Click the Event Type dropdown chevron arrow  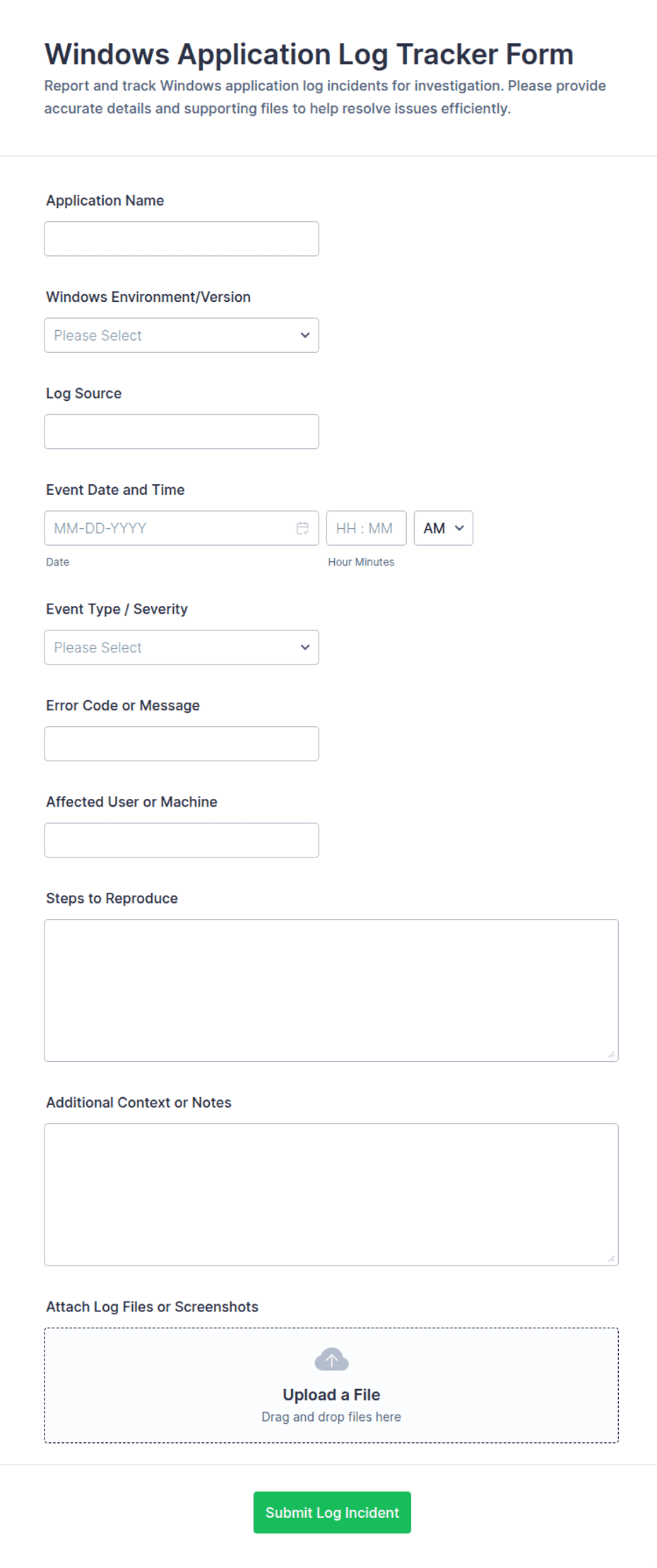(305, 648)
